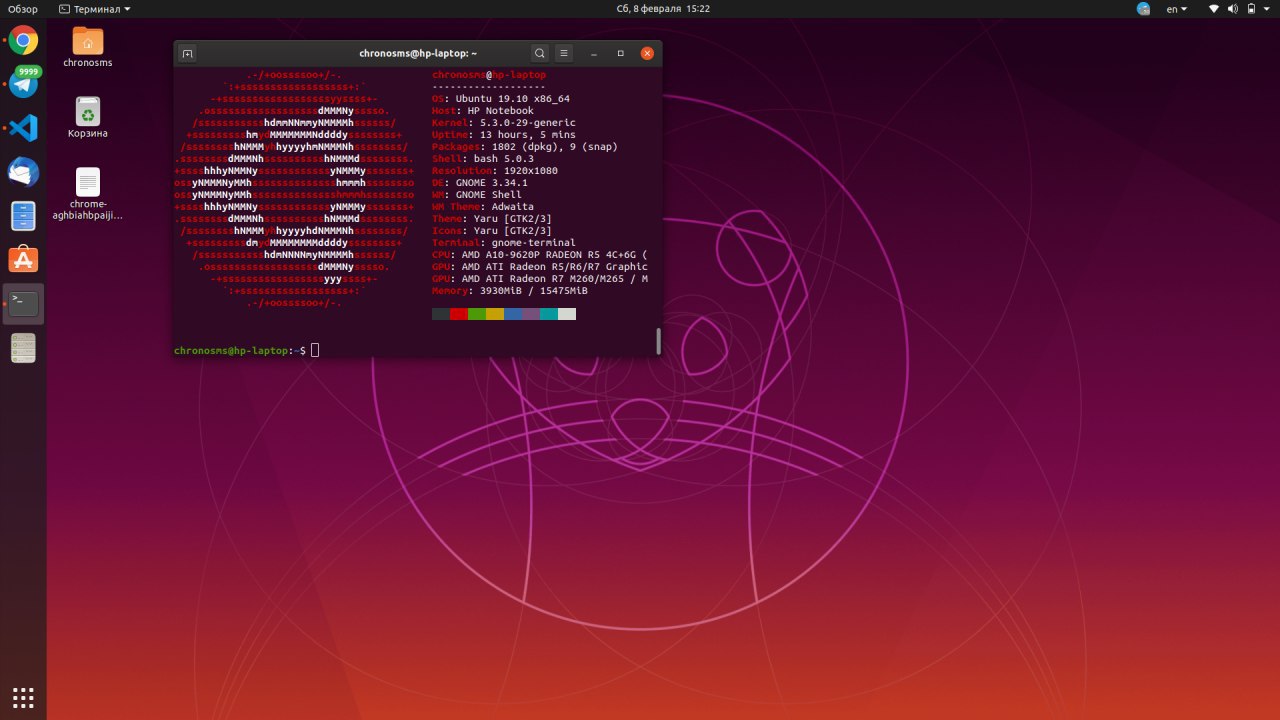Open Telegram with the 9999 badge

[x=23, y=83]
